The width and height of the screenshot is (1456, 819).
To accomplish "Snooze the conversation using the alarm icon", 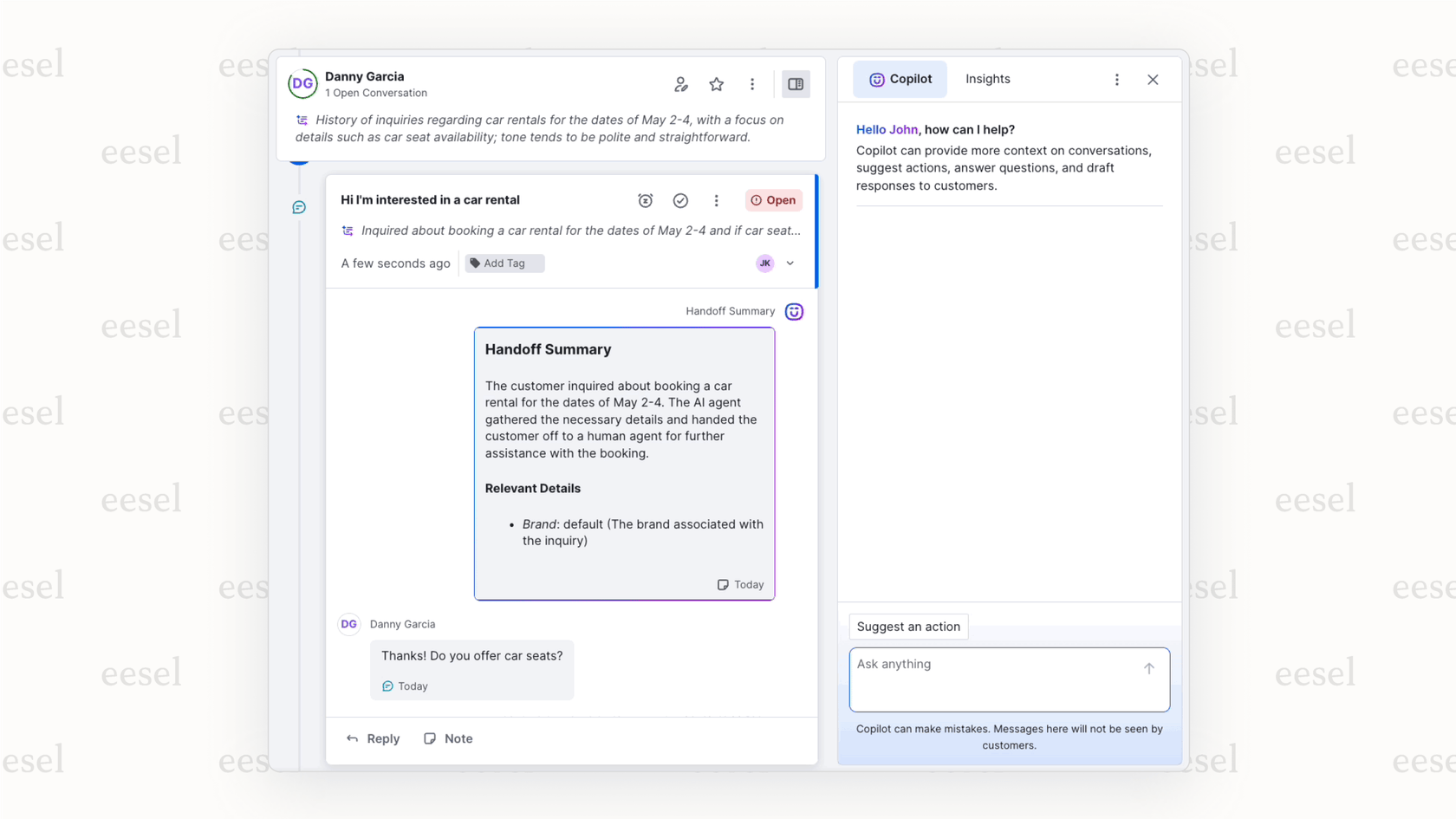I will coord(646,200).
